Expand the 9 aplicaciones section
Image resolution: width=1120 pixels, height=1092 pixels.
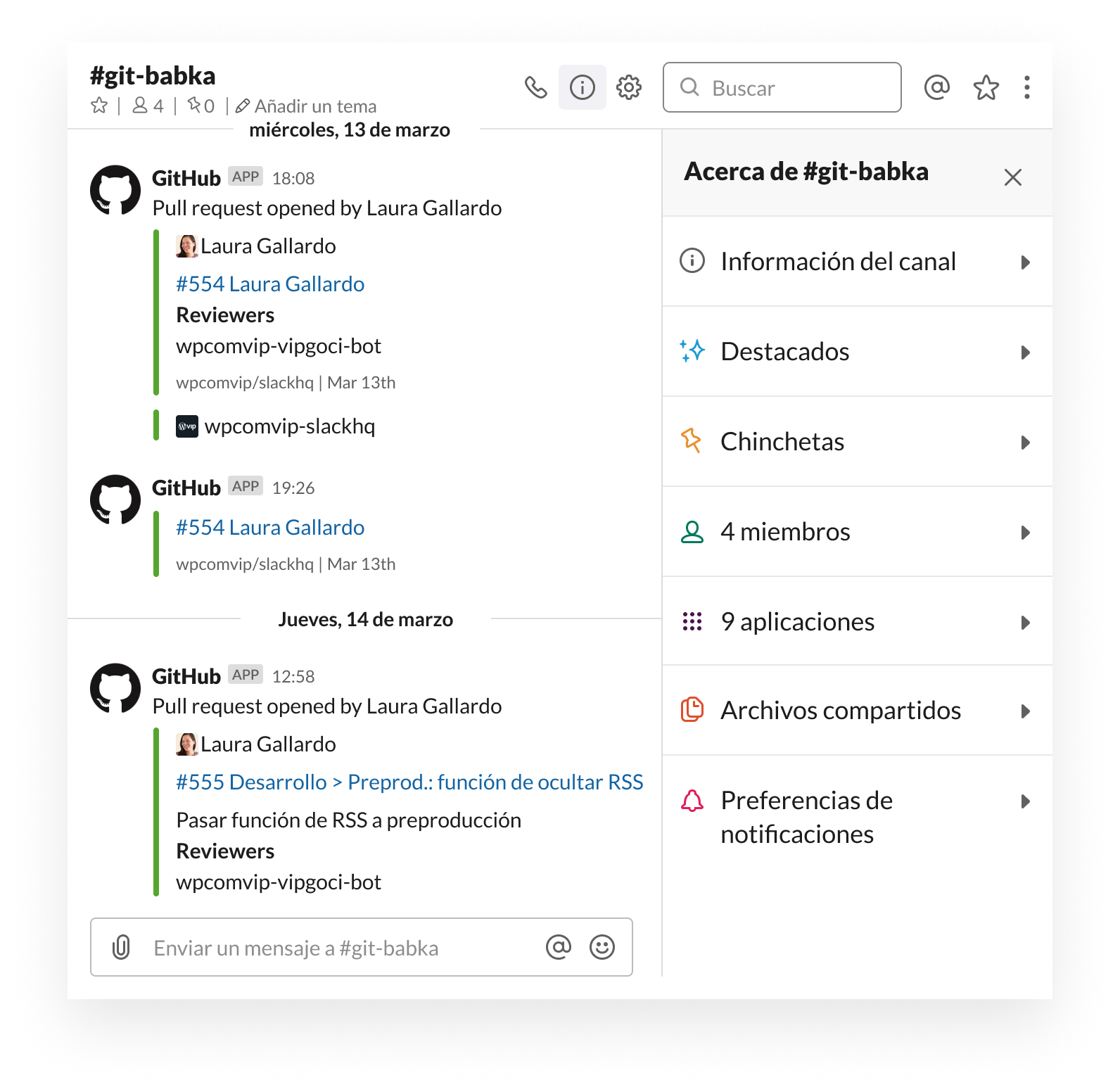point(858,621)
